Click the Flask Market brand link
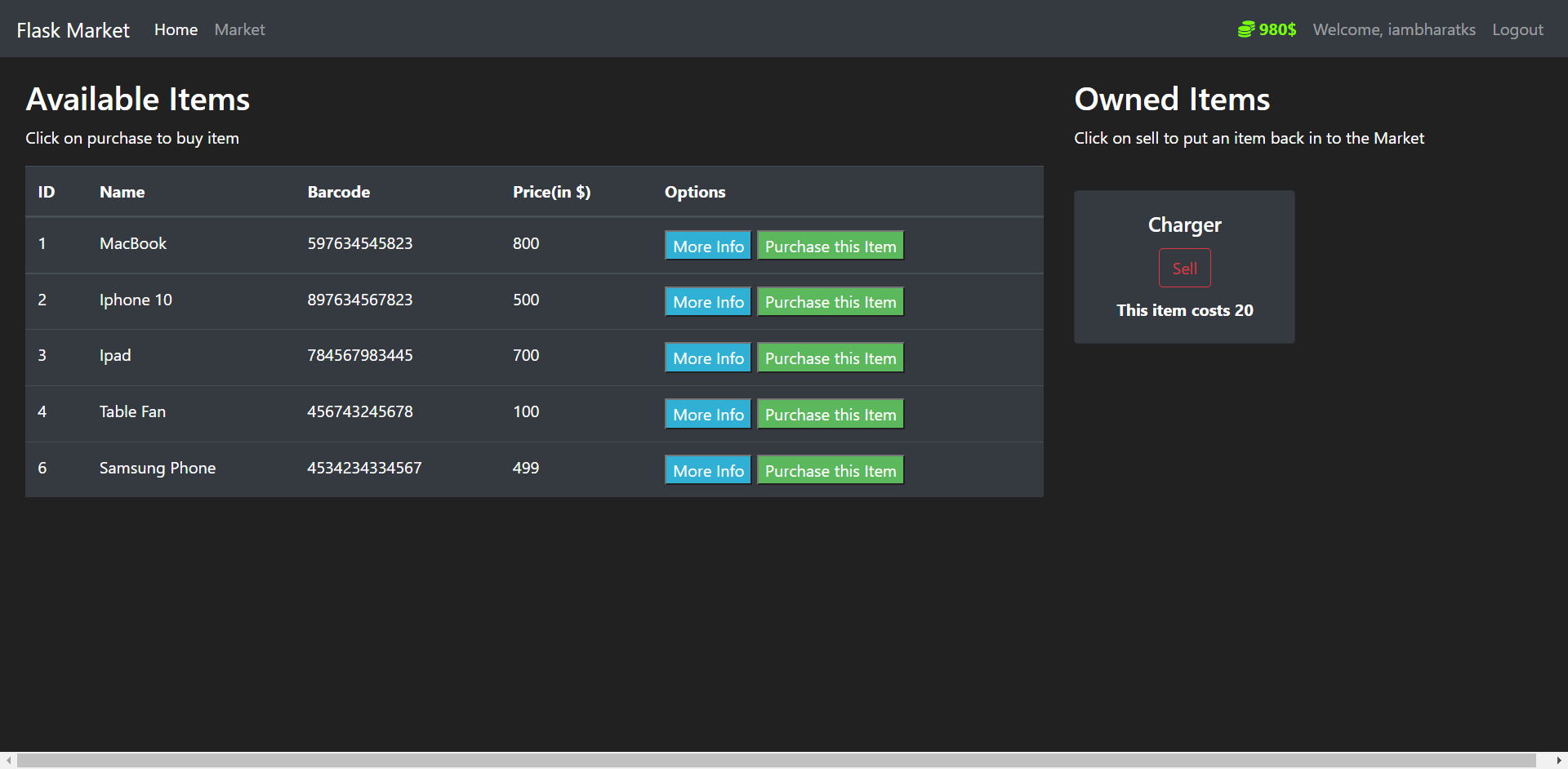The image size is (1568, 769). click(73, 29)
